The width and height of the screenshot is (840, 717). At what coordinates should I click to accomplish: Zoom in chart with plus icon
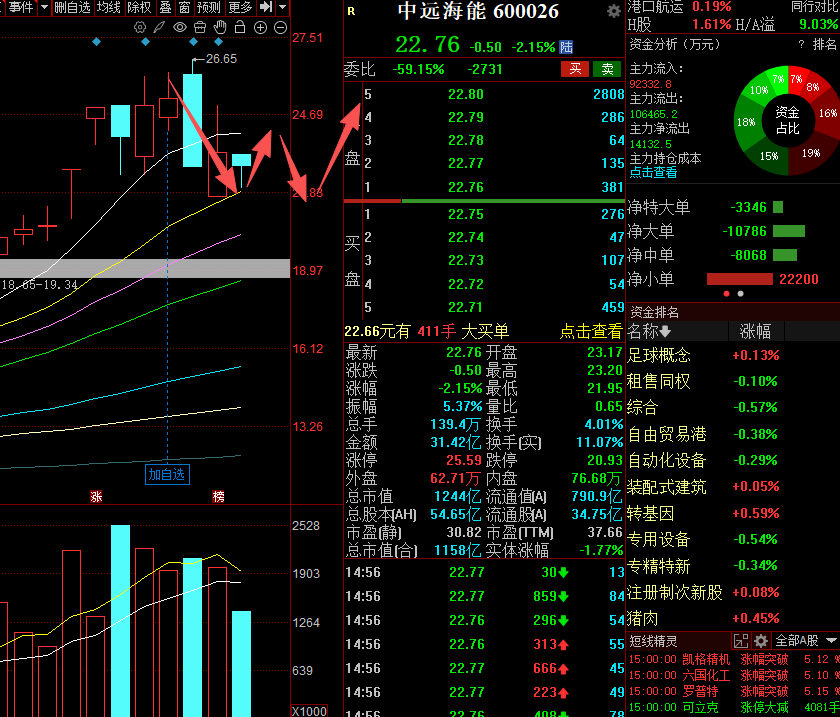pyautogui.click(x=260, y=28)
